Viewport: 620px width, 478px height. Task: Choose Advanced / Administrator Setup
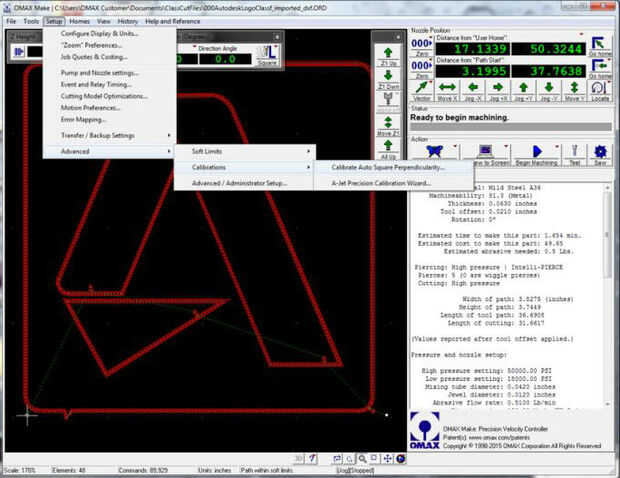244,183
